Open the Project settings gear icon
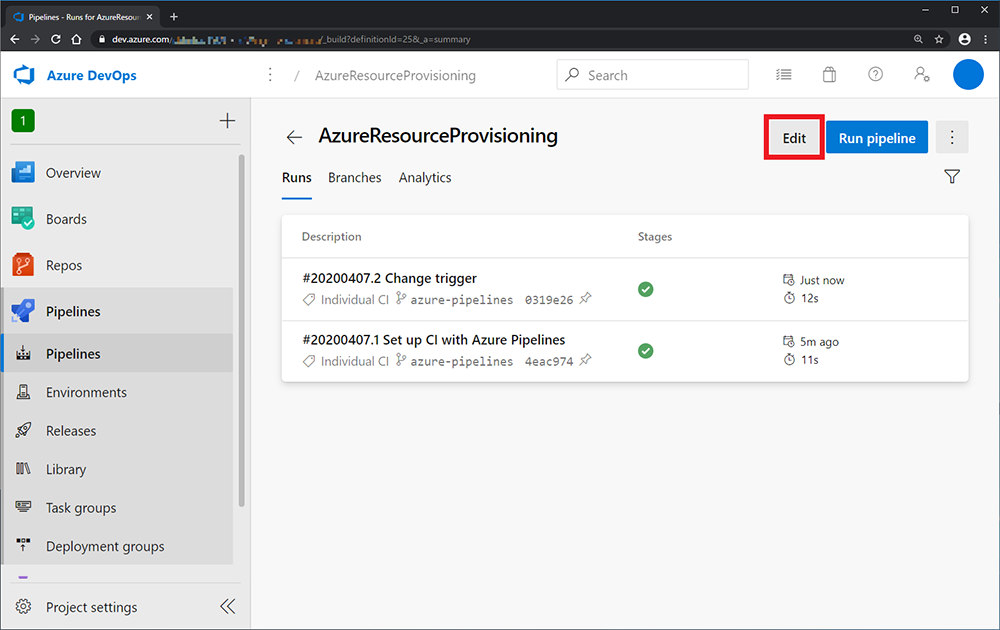The height and width of the screenshot is (630, 1000). coord(24,606)
